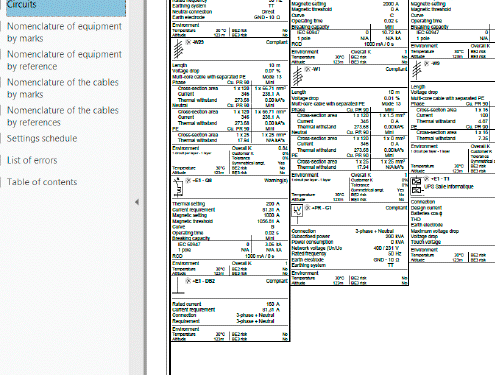Click the UPS symbol beside +E1 - T1
The height and width of the screenshot is (375, 495).
(x=417, y=186)
